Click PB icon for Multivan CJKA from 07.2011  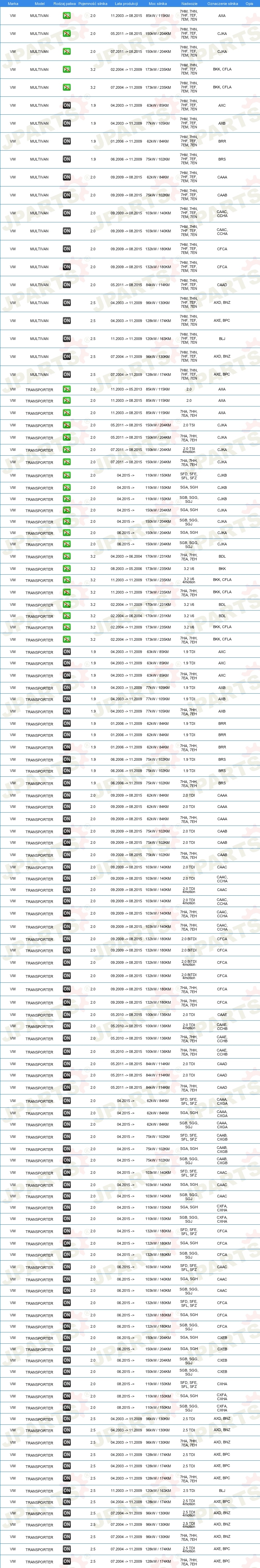tap(66, 51)
